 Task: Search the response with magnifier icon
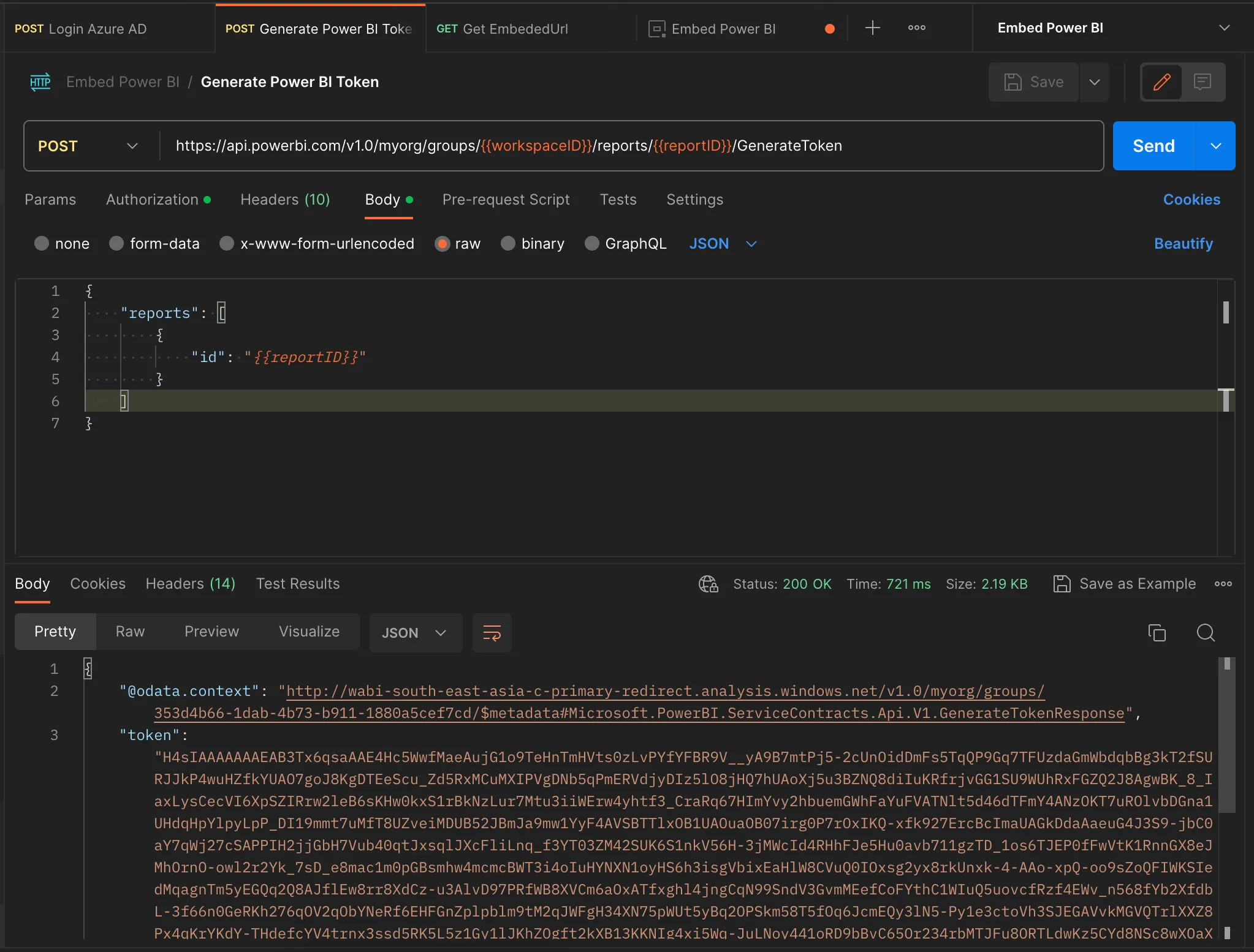pos(1204,632)
